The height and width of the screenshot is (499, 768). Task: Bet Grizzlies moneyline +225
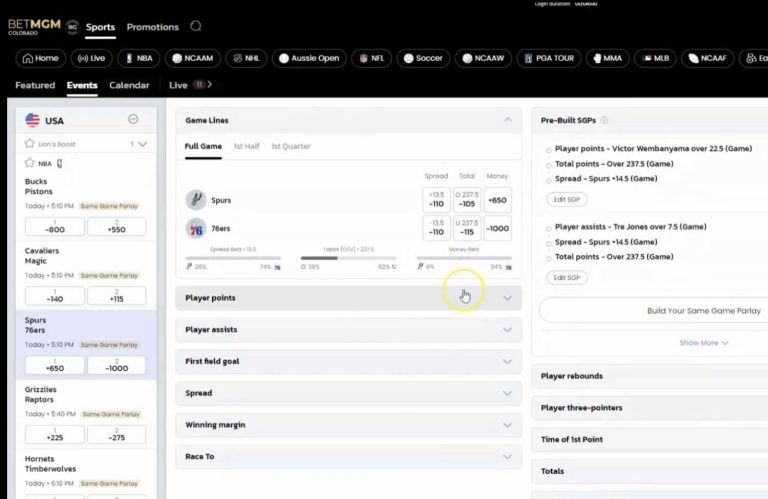(x=54, y=435)
